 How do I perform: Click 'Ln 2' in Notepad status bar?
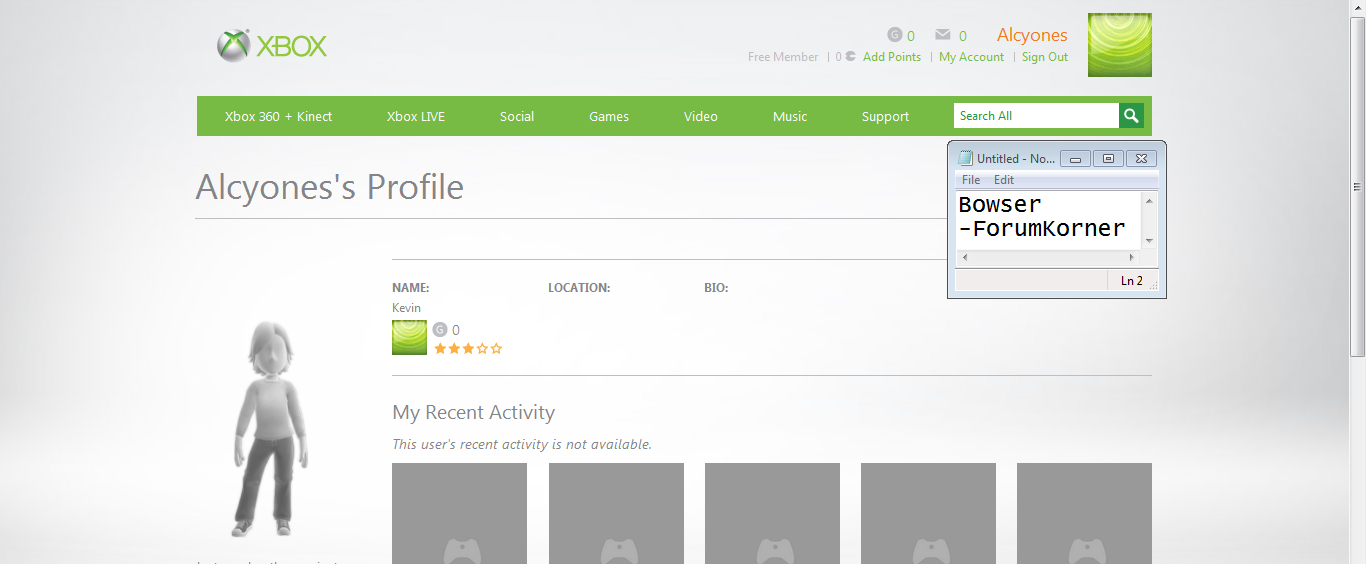(1132, 281)
